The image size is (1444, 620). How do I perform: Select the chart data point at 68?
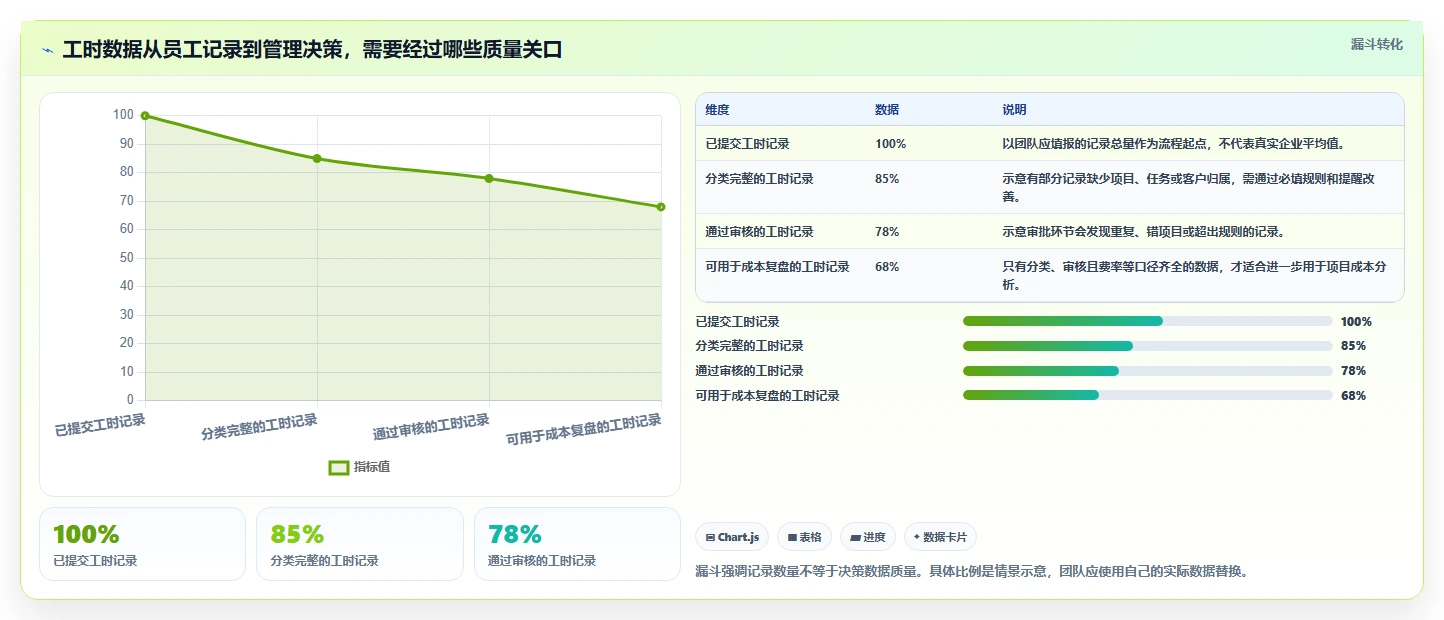click(x=661, y=207)
